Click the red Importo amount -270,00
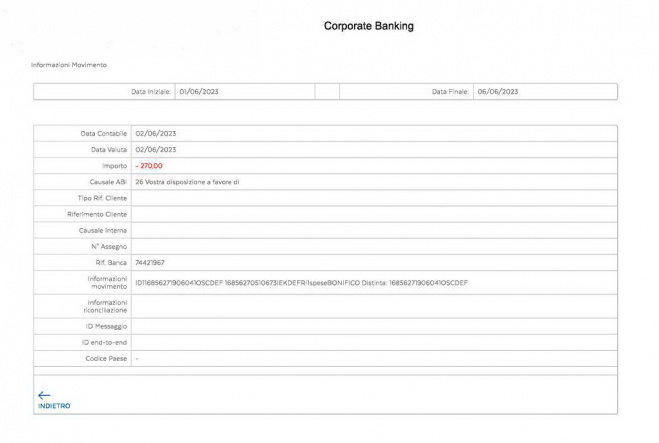Viewport: 659px width, 443px height. pos(148,165)
